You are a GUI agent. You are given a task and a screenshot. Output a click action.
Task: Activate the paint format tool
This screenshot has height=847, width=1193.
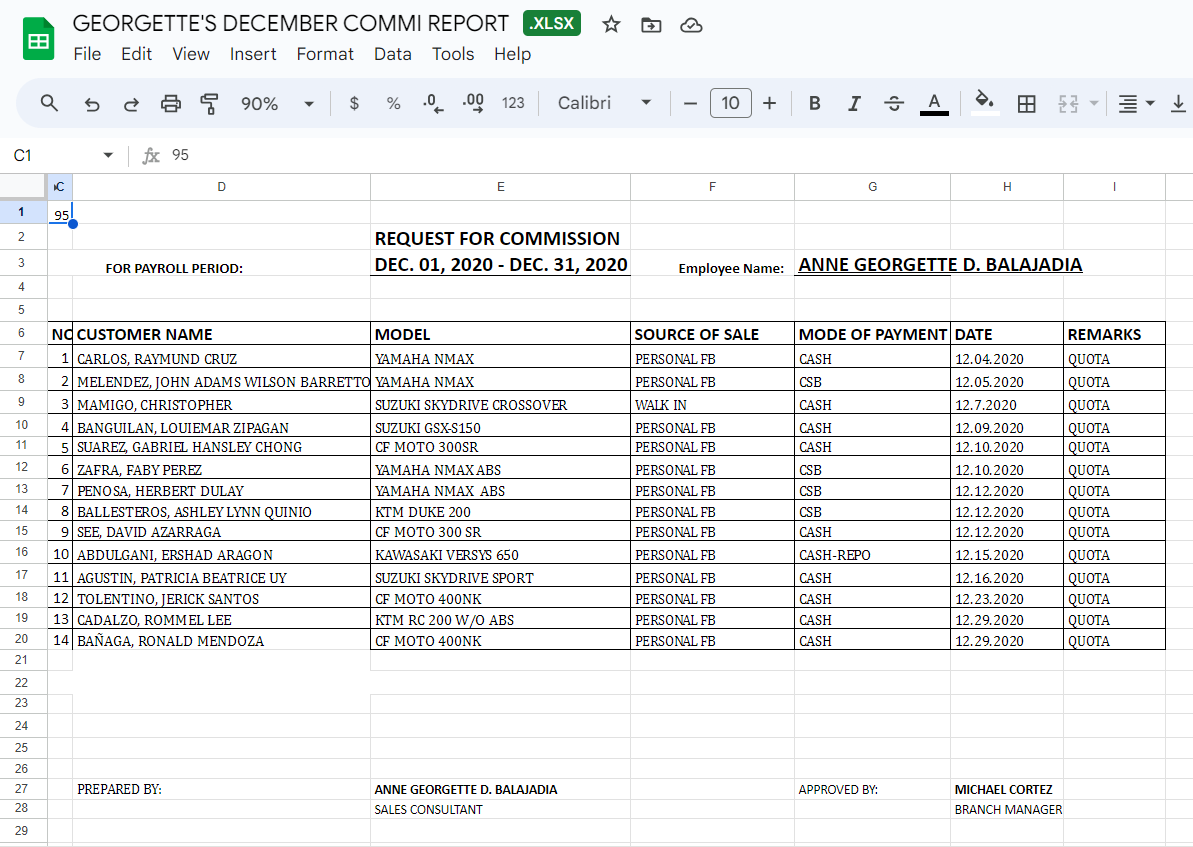(209, 103)
